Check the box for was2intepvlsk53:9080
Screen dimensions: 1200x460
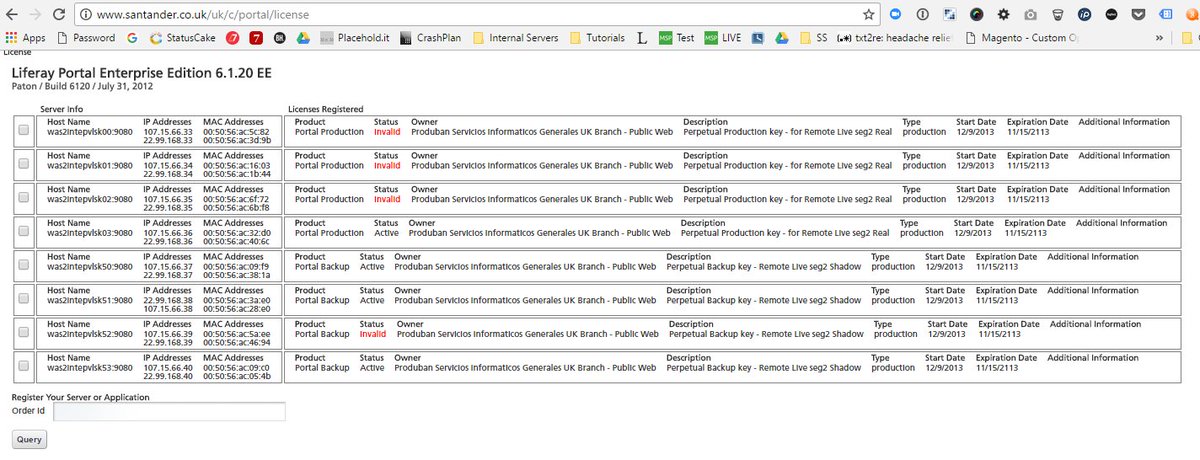tap(24, 368)
